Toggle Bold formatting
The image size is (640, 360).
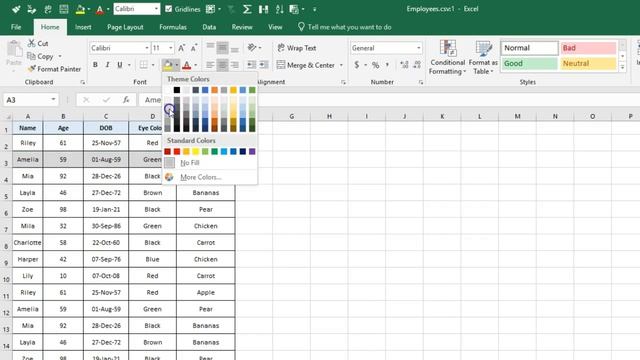pyautogui.click(x=95, y=64)
